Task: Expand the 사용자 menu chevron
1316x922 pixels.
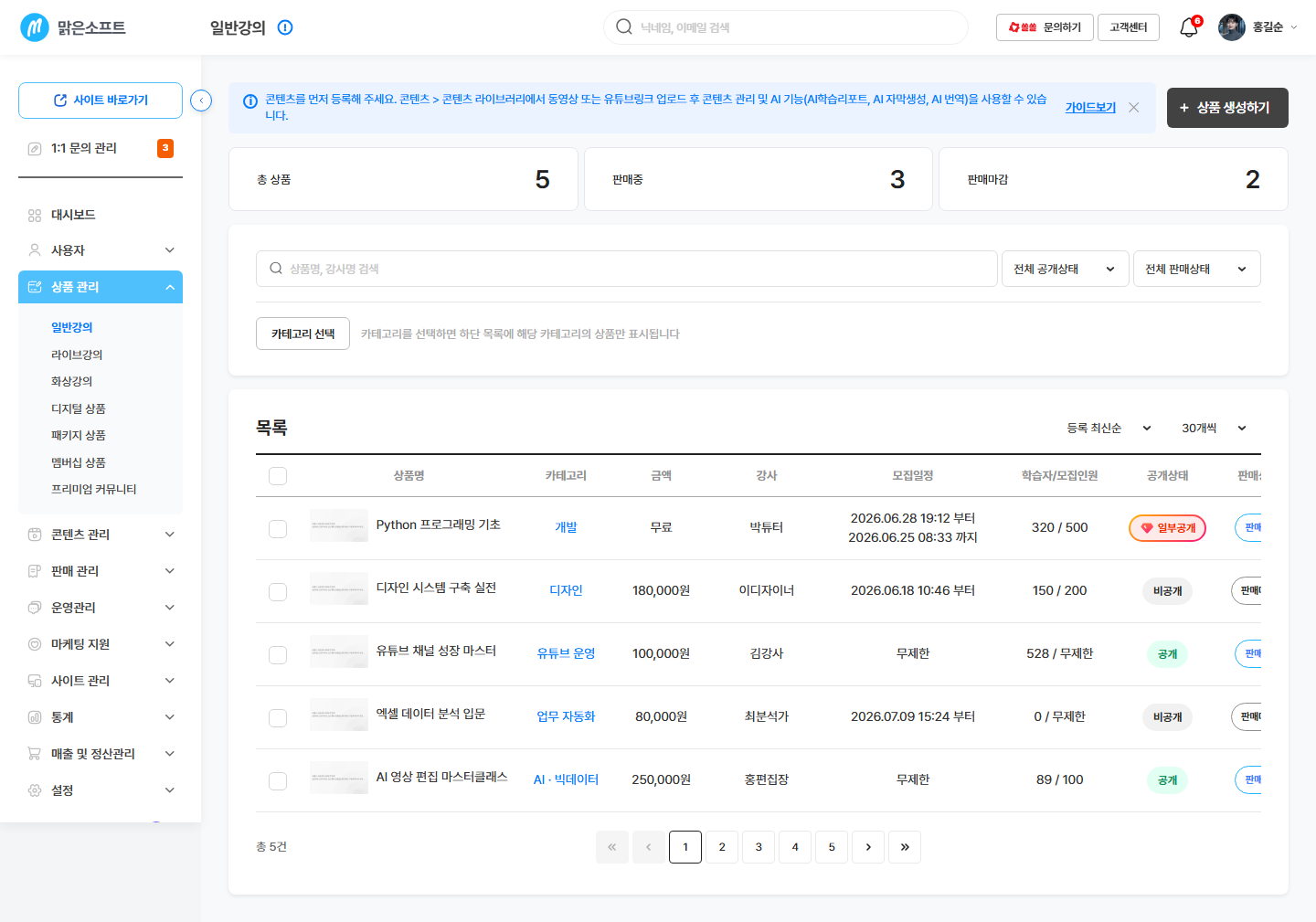Action: 170,250
